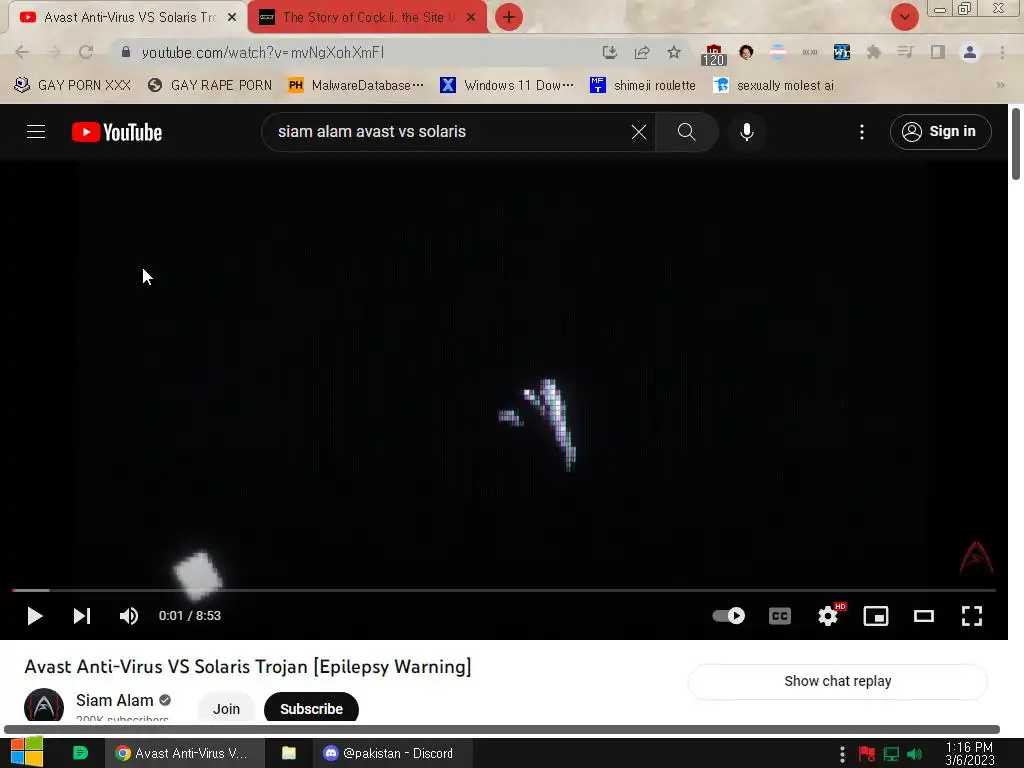Image resolution: width=1024 pixels, height=768 pixels.
Task: Open the Windows Start button
Action: pyautogui.click(x=27, y=752)
